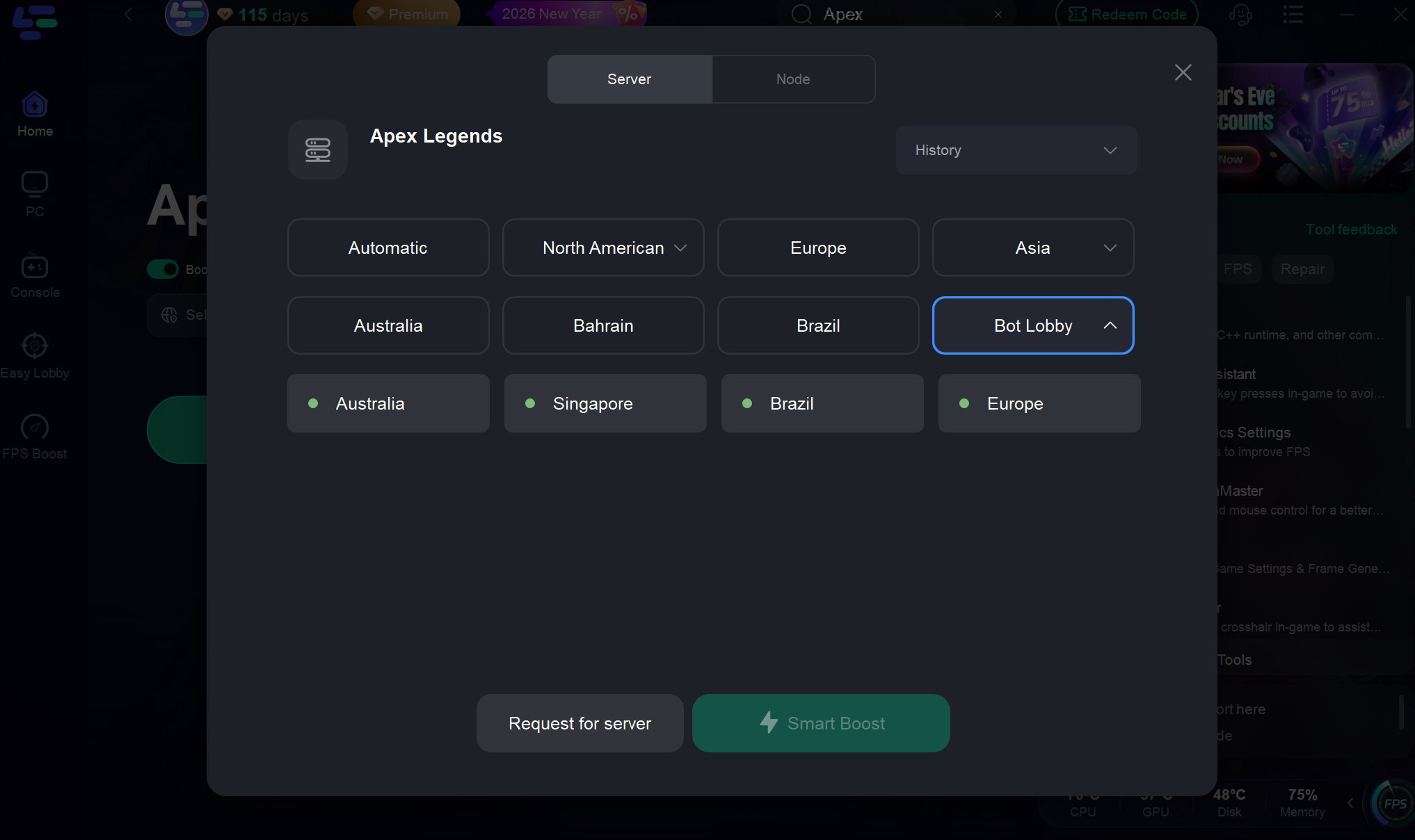Click the server stack icon beside Apex Legends
Image resolution: width=1415 pixels, height=840 pixels.
pos(318,150)
